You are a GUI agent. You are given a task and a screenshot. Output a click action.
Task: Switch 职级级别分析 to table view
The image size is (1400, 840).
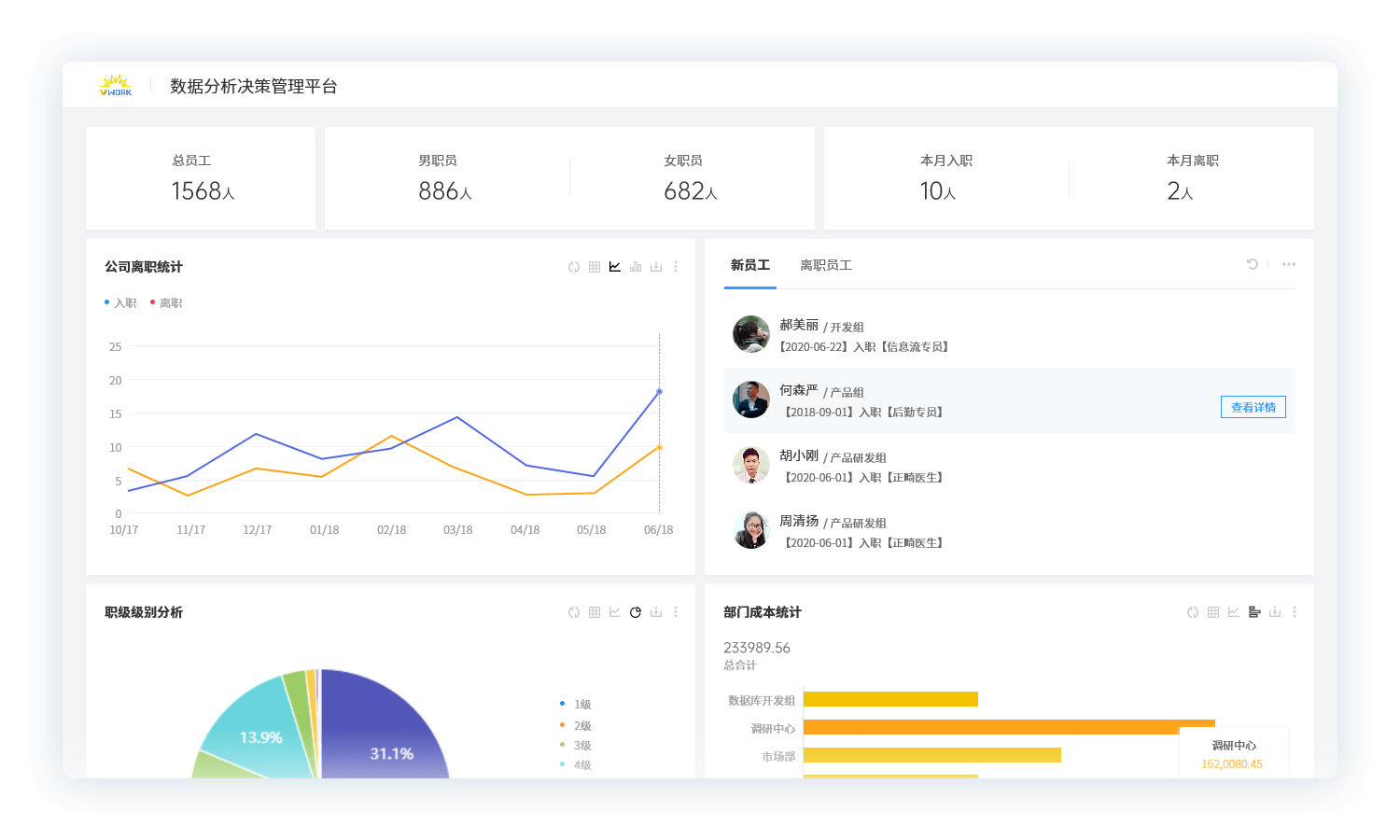pos(595,612)
